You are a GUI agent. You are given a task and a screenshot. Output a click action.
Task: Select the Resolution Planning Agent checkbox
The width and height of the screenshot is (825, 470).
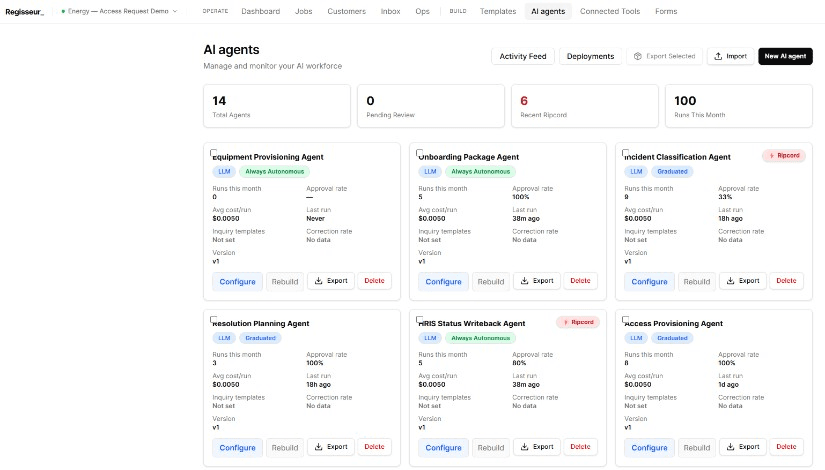click(x=214, y=319)
